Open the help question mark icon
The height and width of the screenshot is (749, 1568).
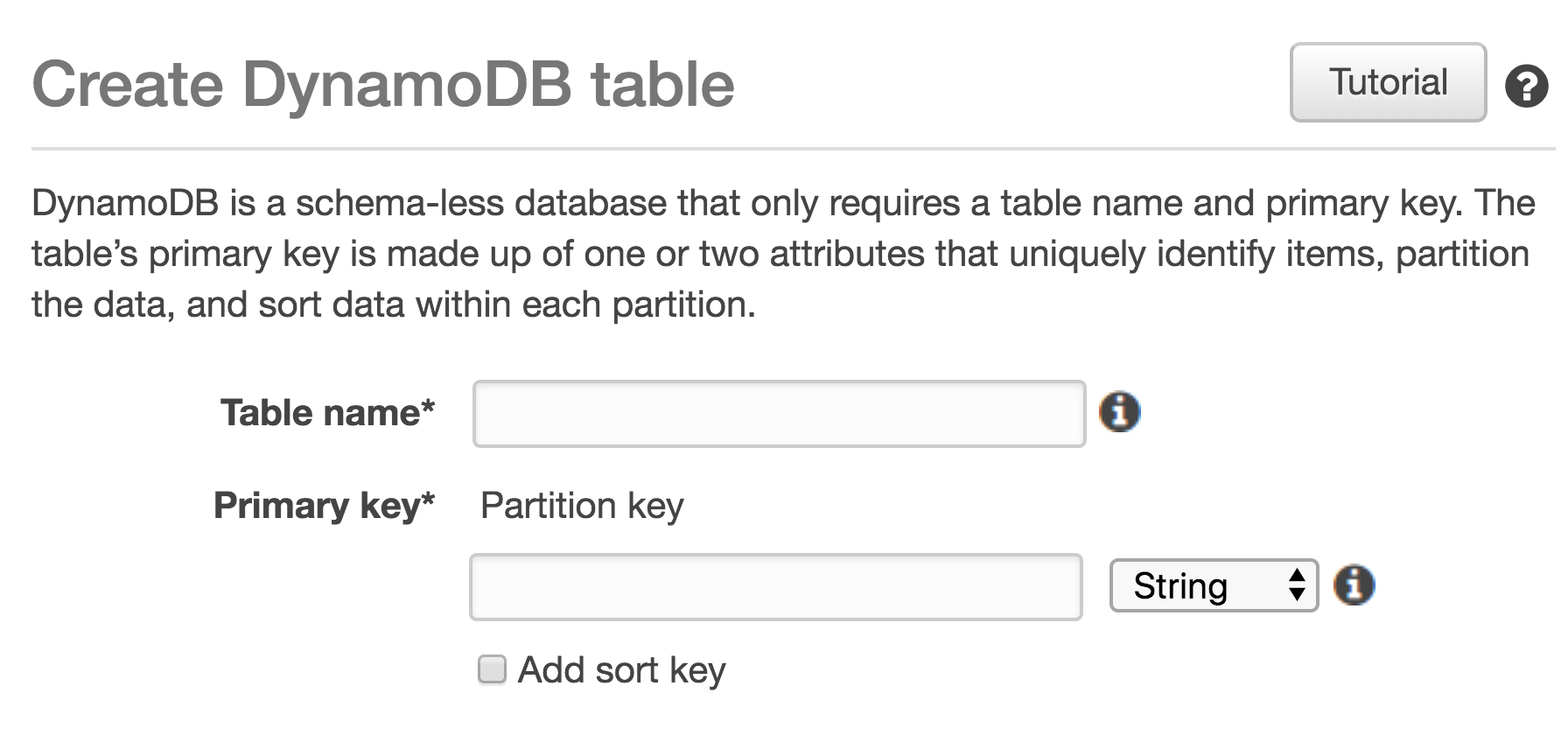[1526, 87]
